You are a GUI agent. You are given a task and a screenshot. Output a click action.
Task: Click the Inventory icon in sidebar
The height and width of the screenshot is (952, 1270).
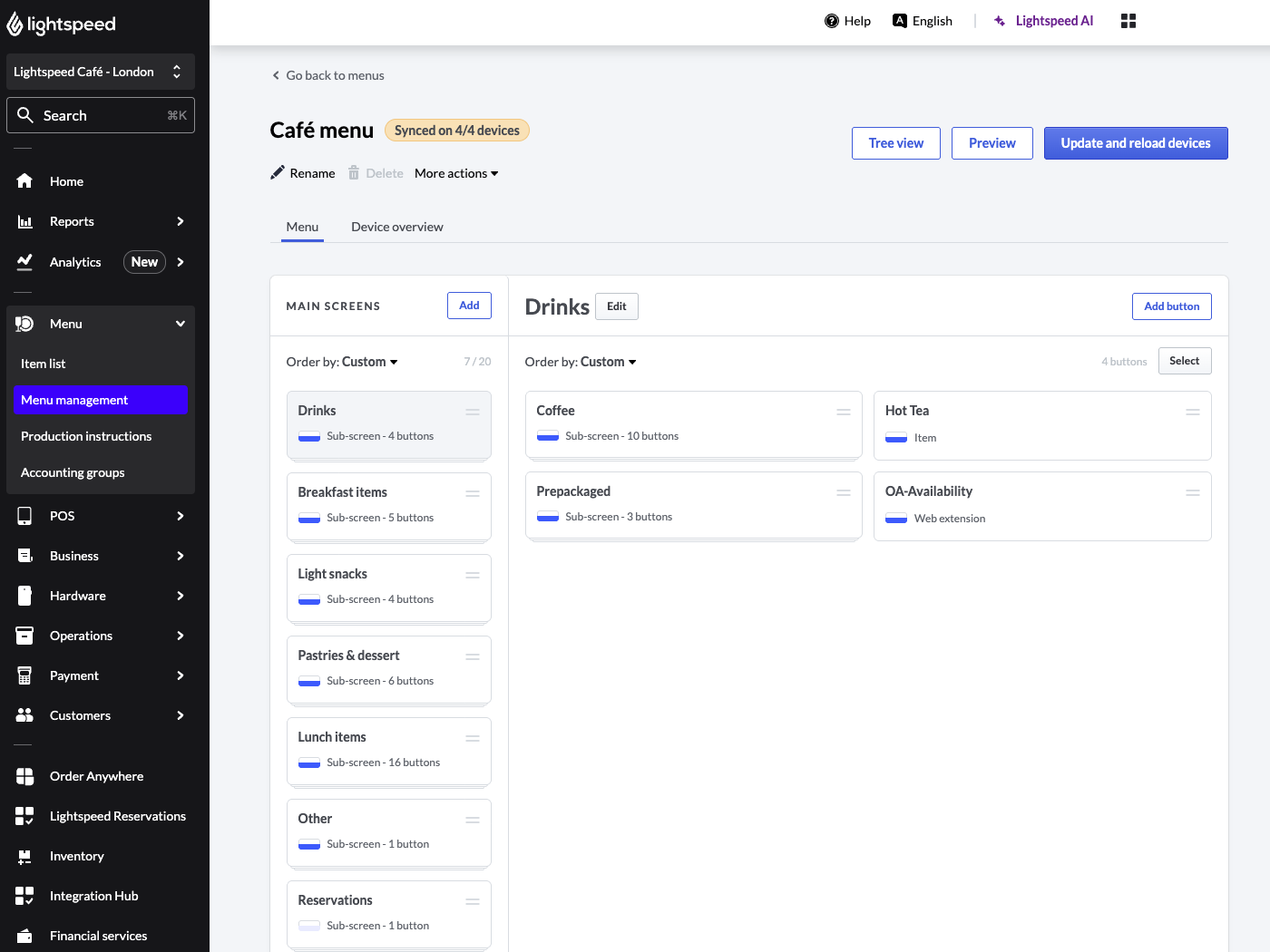point(24,856)
